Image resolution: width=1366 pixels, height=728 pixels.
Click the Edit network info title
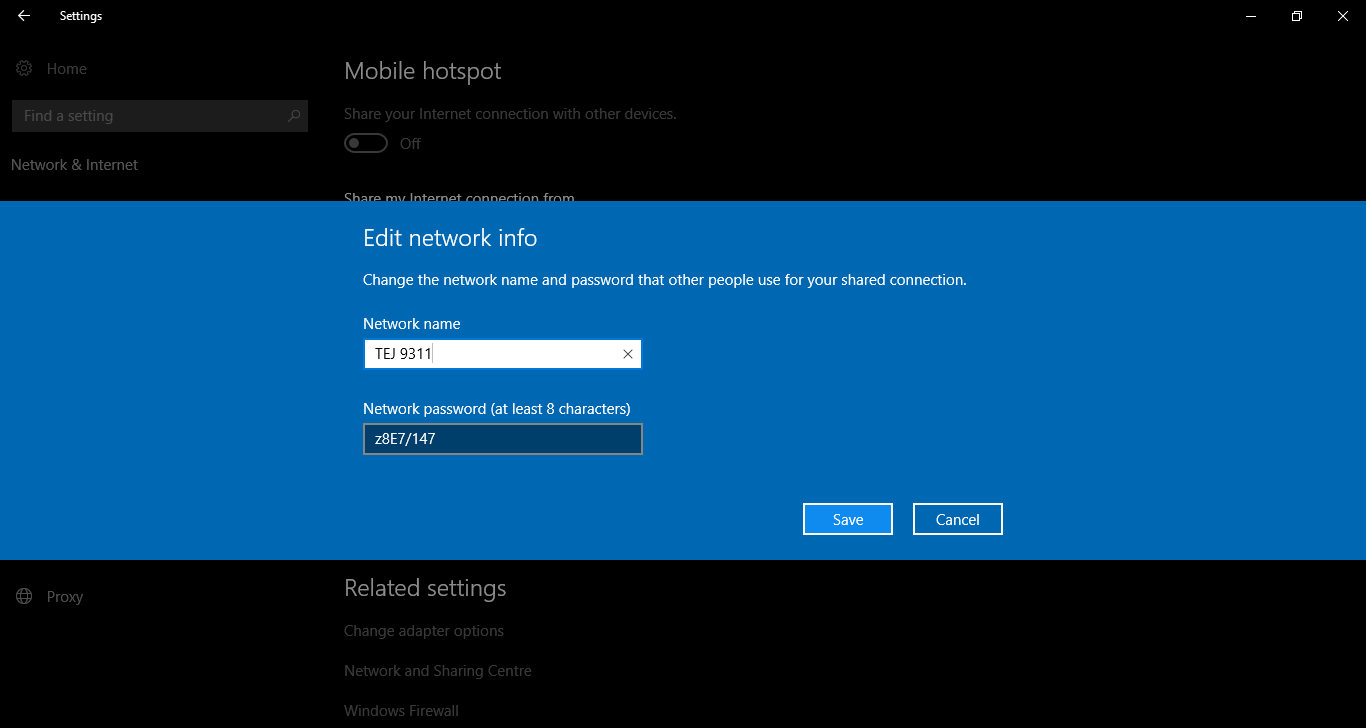(x=450, y=238)
